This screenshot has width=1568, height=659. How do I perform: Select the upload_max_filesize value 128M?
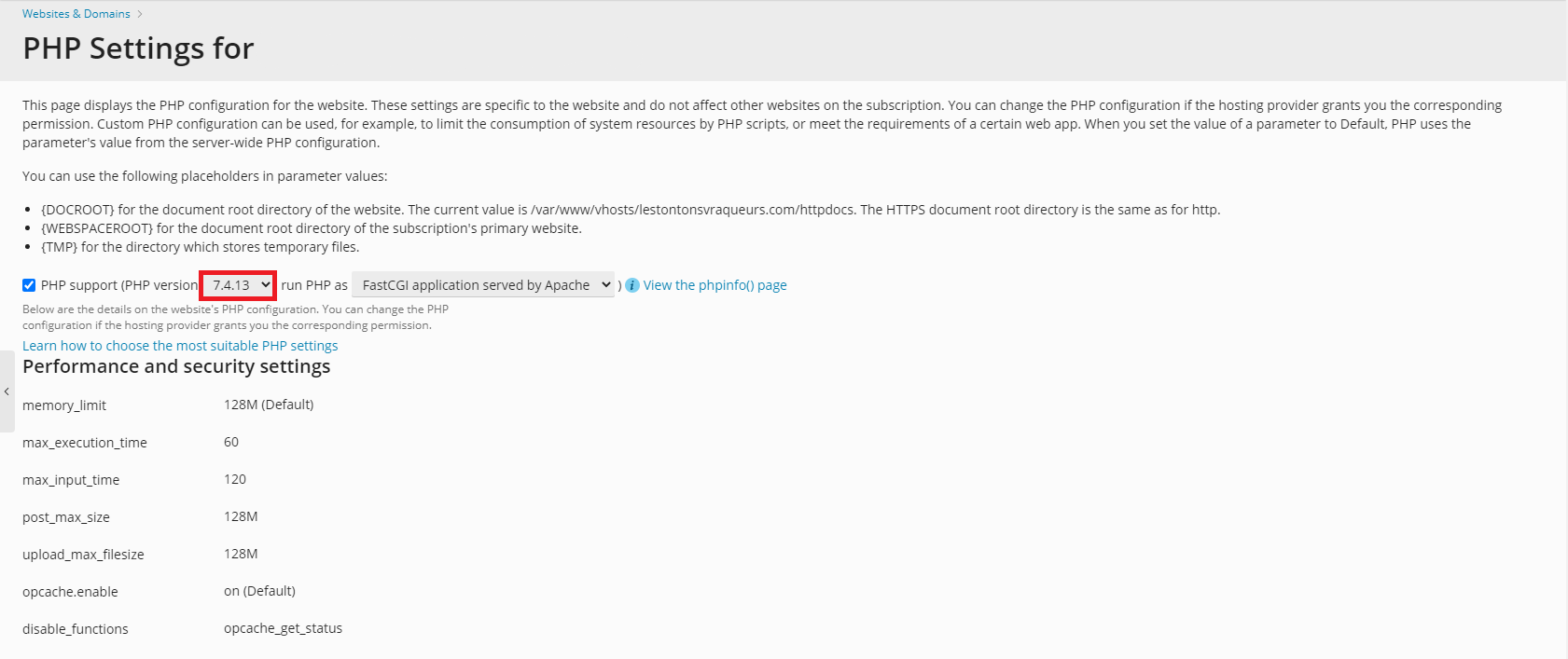pyautogui.click(x=241, y=554)
